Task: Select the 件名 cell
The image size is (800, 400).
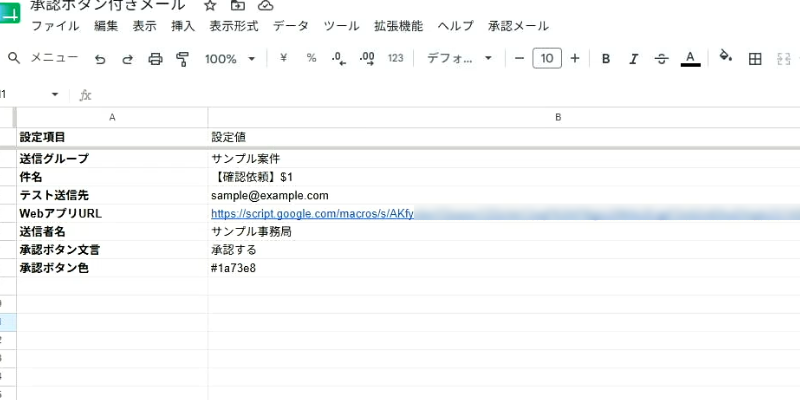Action: 112,177
